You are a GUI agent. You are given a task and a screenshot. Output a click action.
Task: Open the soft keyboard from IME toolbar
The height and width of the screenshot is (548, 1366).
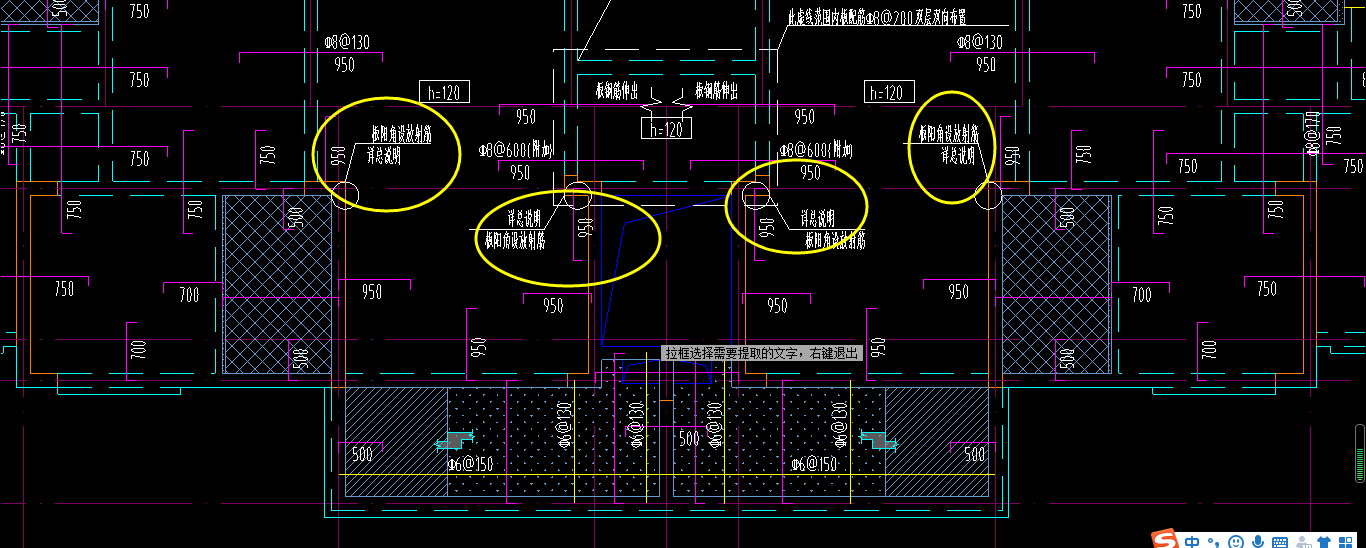click(1280, 542)
